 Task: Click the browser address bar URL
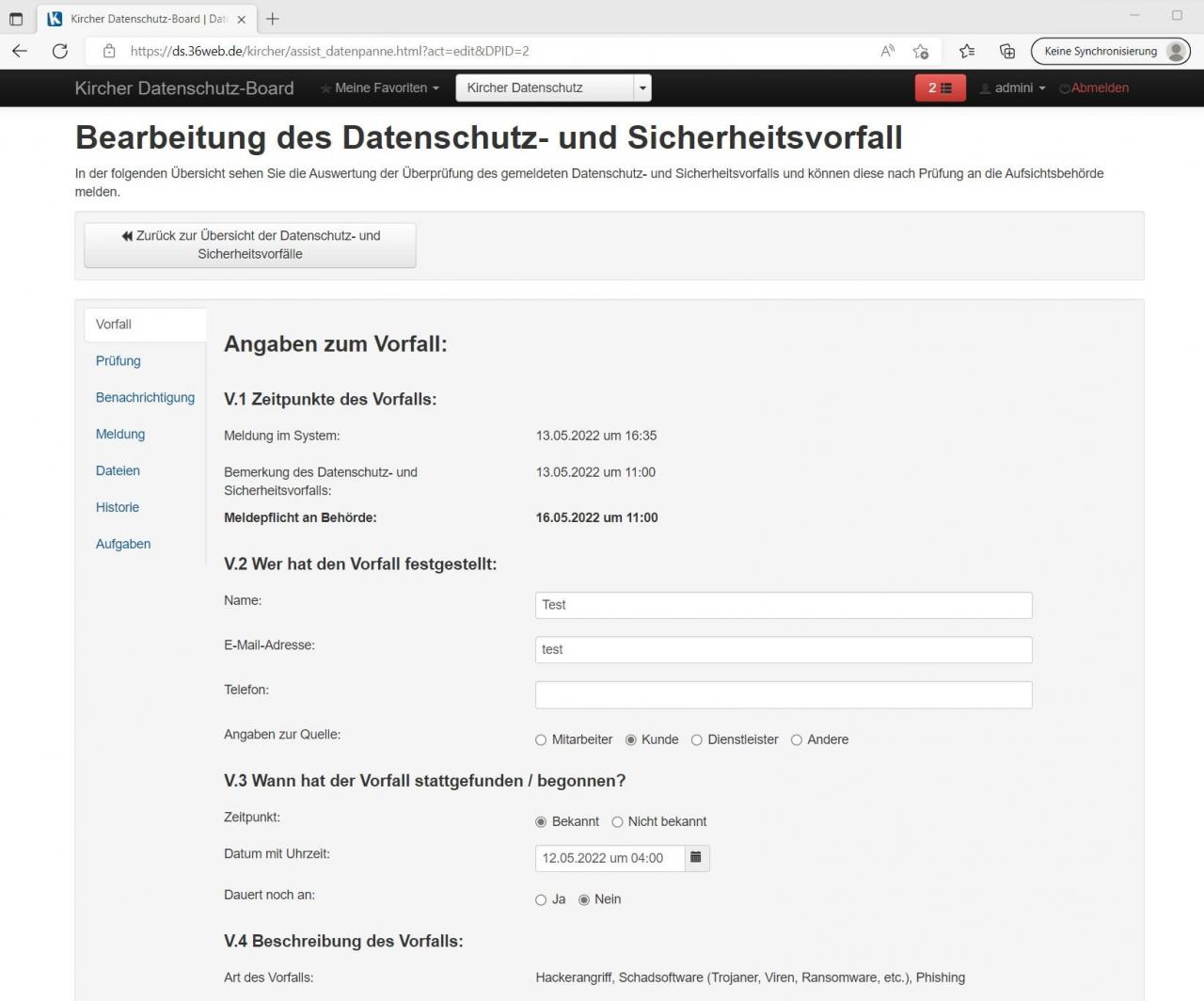(329, 51)
